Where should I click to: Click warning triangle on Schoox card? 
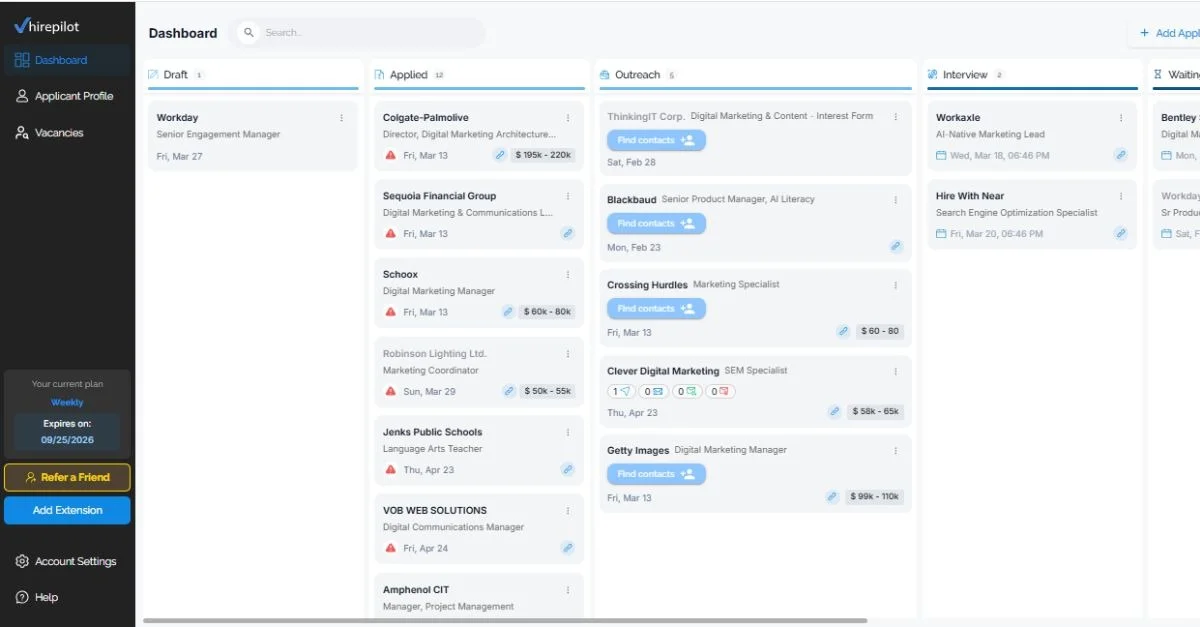[391, 312]
